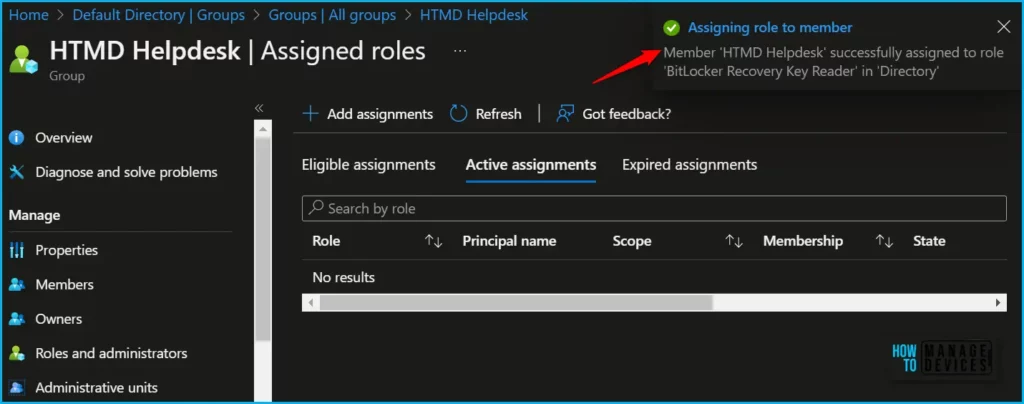Click the Owners people icon
The image size is (1024, 404).
pos(17,319)
